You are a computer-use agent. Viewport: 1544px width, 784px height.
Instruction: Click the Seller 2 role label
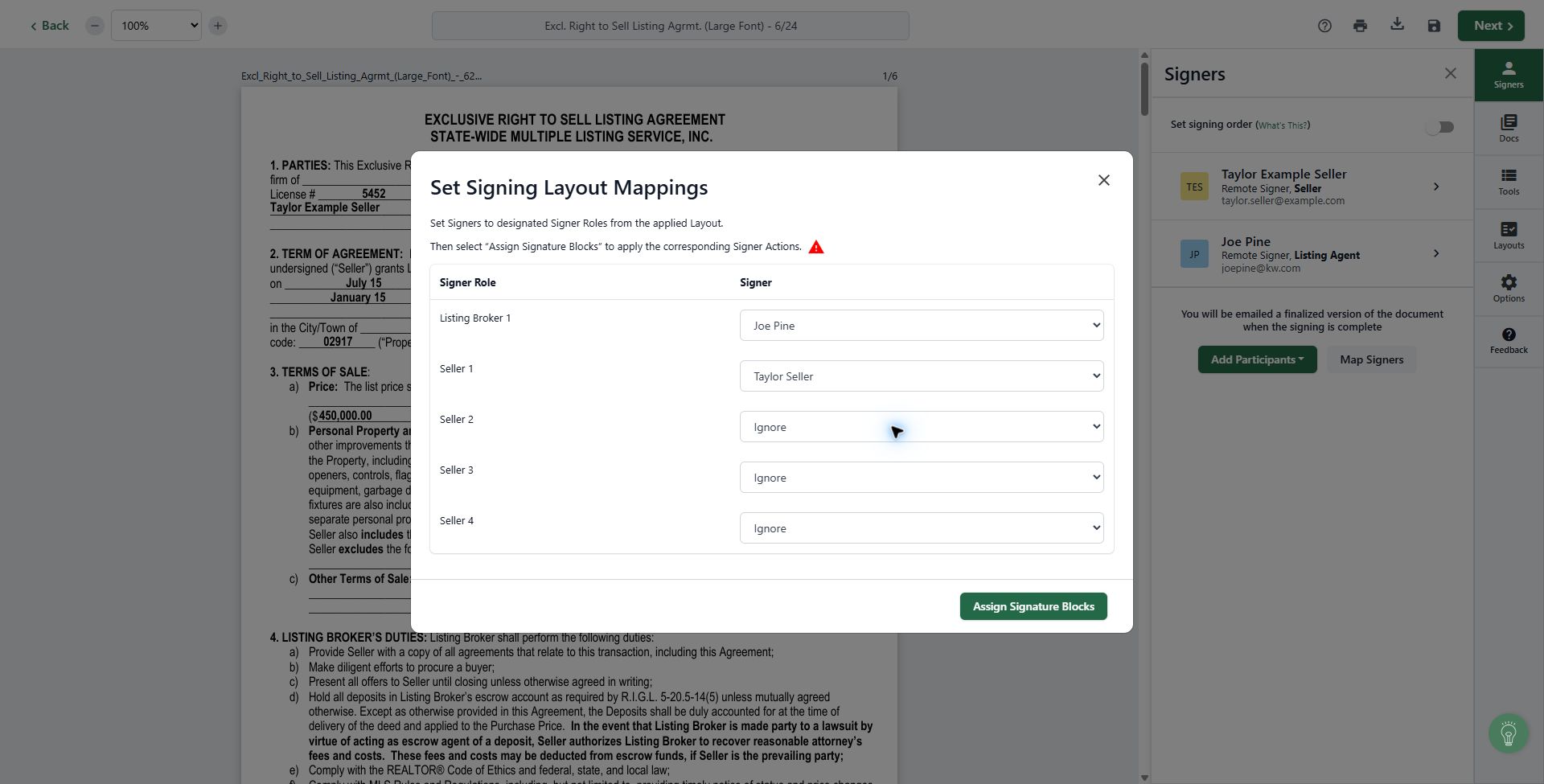[x=457, y=420]
